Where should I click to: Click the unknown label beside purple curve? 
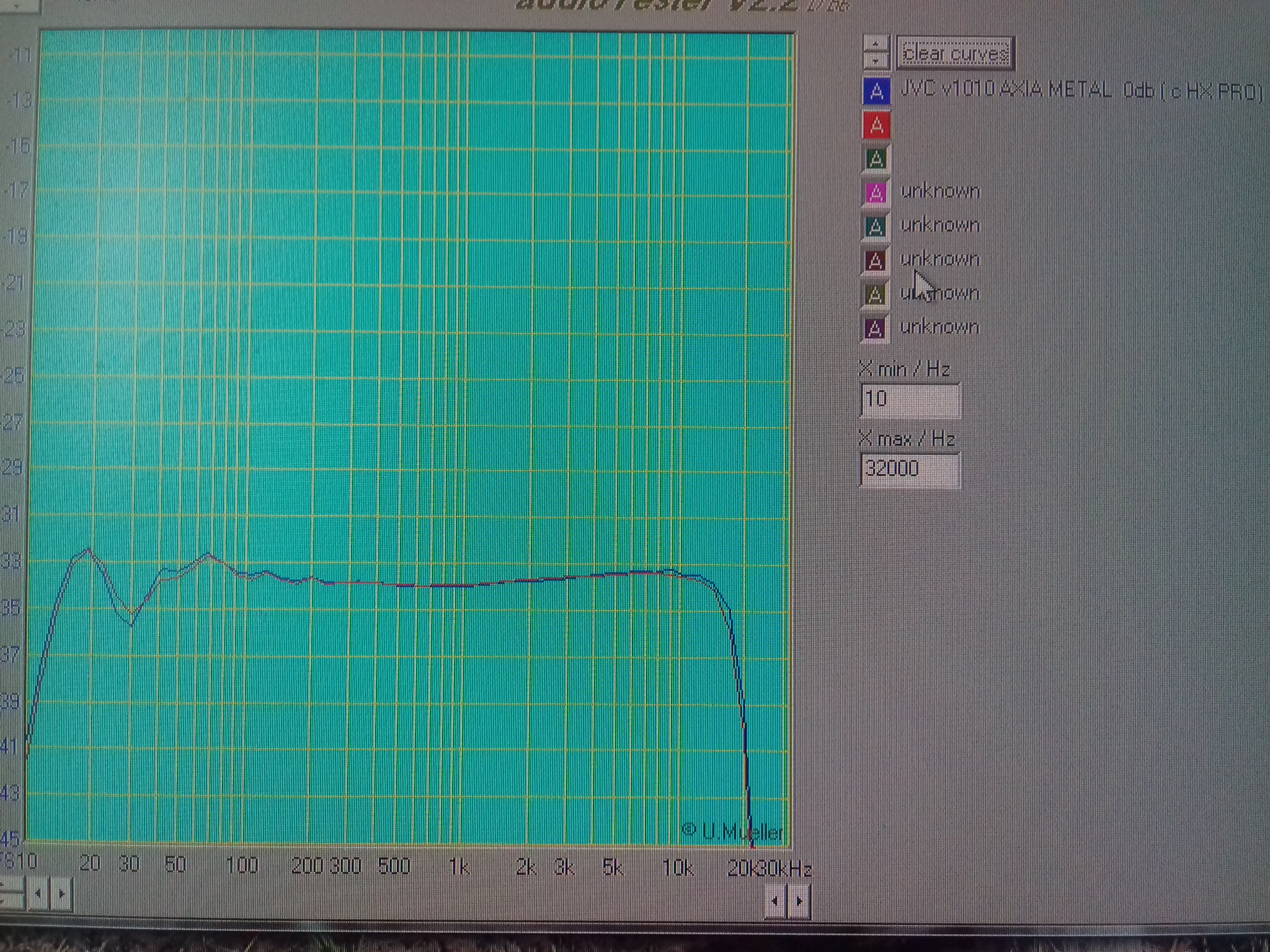coord(939,327)
